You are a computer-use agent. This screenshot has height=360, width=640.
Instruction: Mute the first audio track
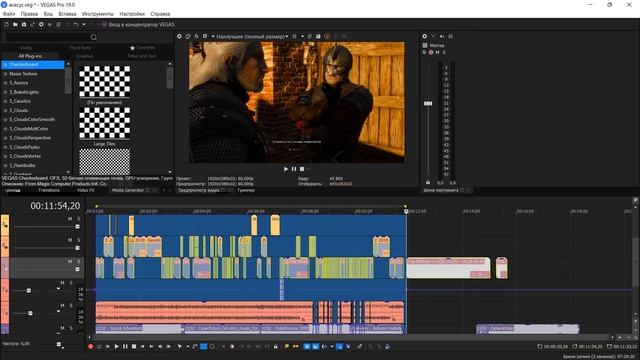point(62,282)
